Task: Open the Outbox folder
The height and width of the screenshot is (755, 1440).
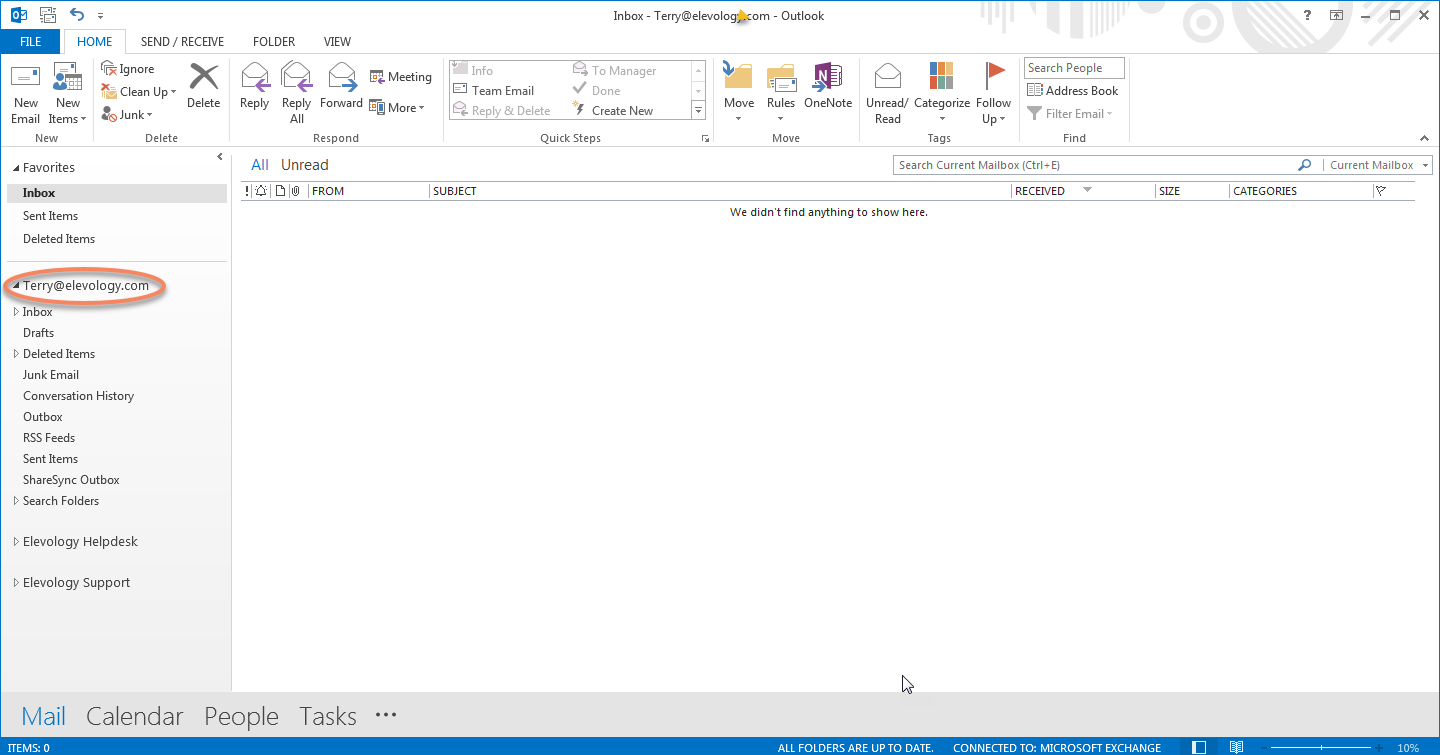Action: point(43,417)
